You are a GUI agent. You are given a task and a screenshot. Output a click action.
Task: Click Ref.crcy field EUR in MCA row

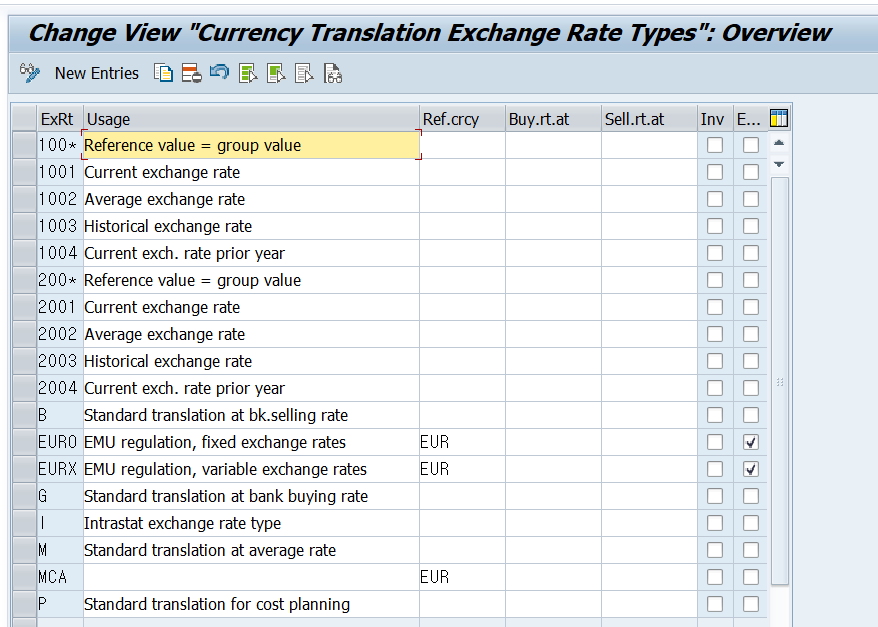click(x=462, y=577)
